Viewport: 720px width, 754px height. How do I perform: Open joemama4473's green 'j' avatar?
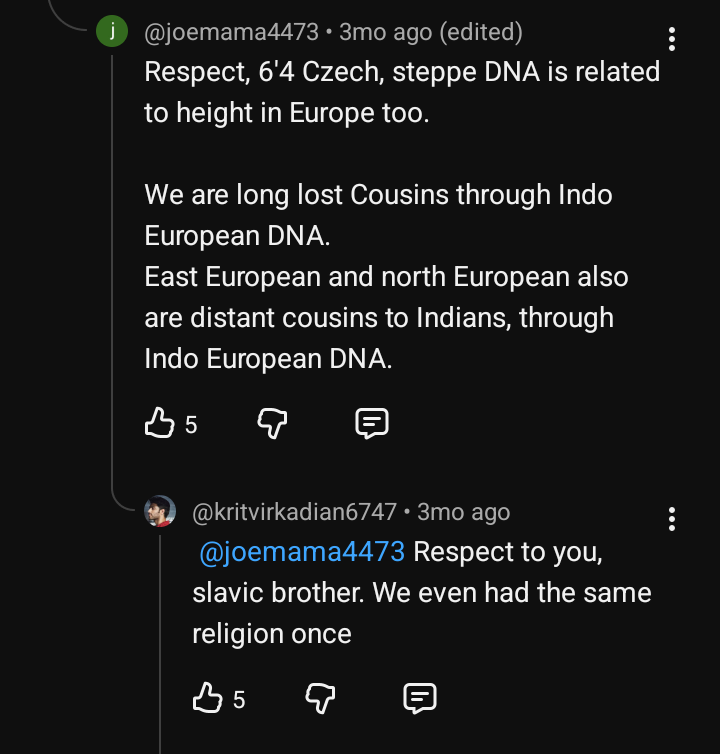click(112, 31)
